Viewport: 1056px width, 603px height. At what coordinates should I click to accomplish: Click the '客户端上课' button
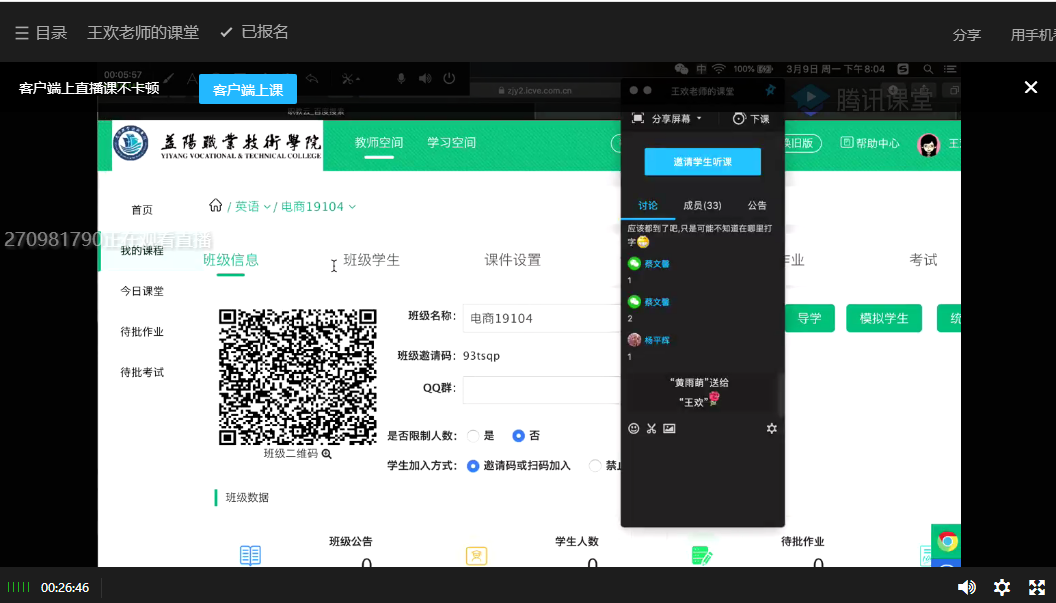248,89
